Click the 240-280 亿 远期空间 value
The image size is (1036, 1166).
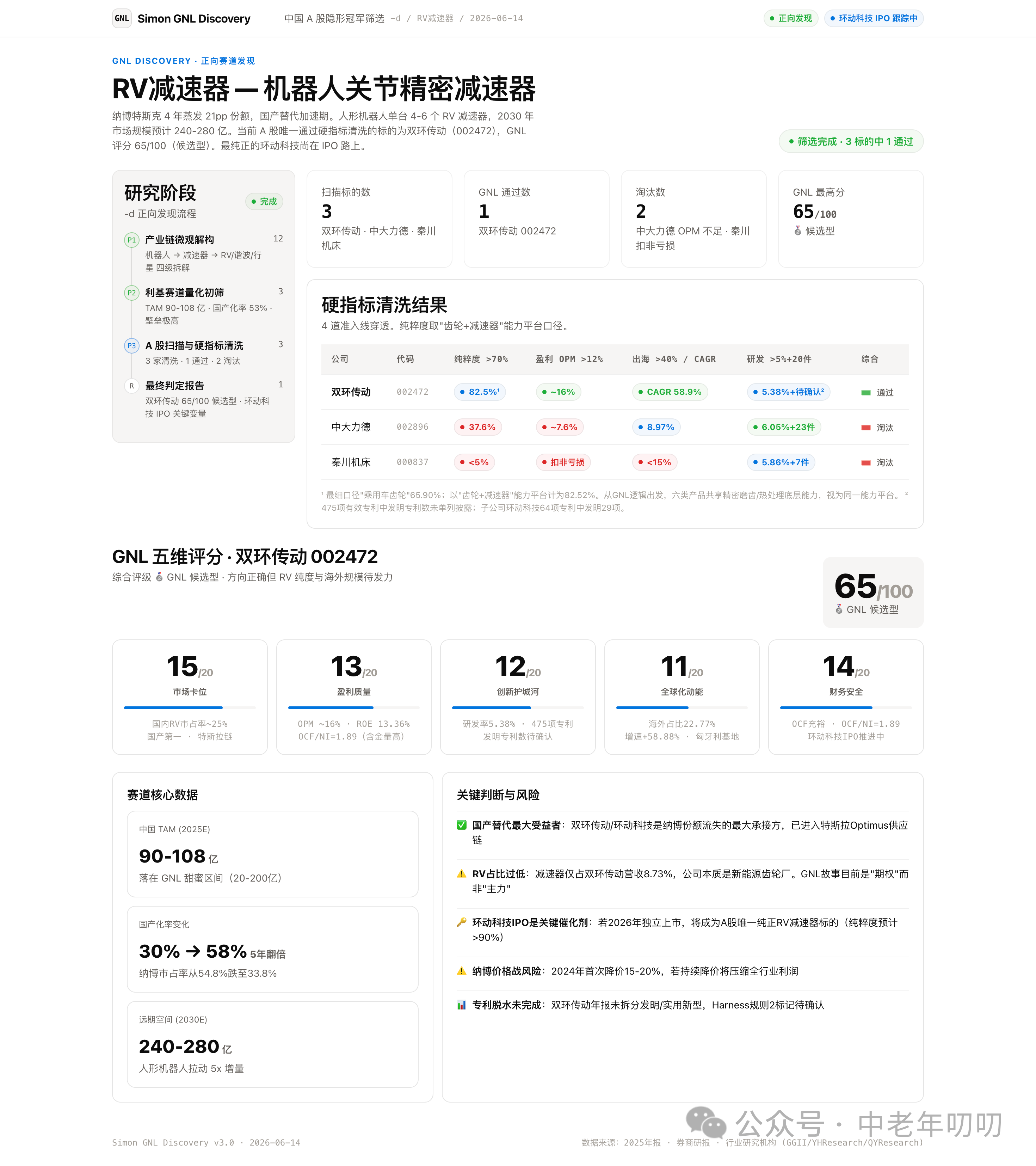click(185, 1047)
